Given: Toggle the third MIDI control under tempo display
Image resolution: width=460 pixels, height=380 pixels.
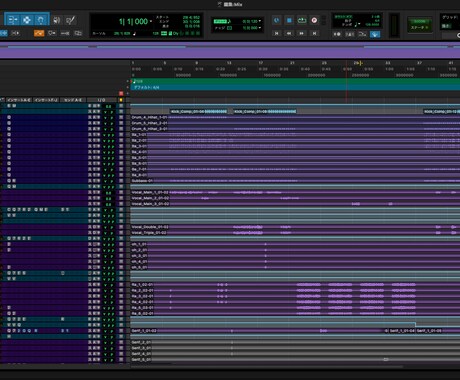Looking at the screenshot, I should 362,34.
